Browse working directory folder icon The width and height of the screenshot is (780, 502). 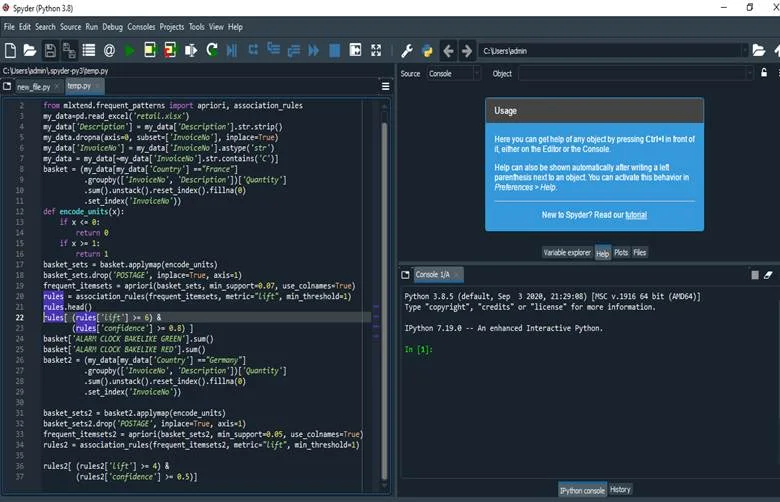click(758, 50)
